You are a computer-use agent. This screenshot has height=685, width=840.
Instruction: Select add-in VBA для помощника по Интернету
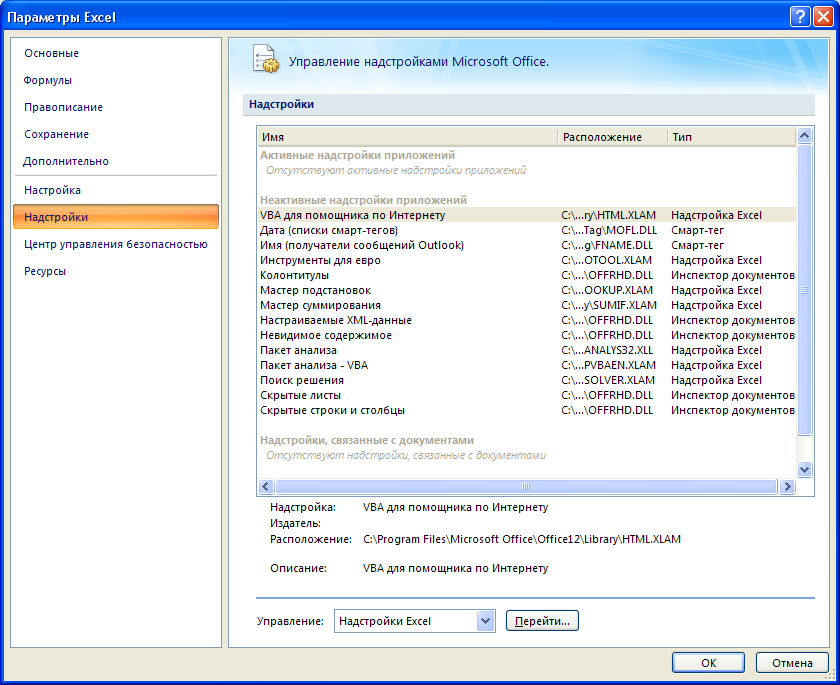pyautogui.click(x=527, y=215)
